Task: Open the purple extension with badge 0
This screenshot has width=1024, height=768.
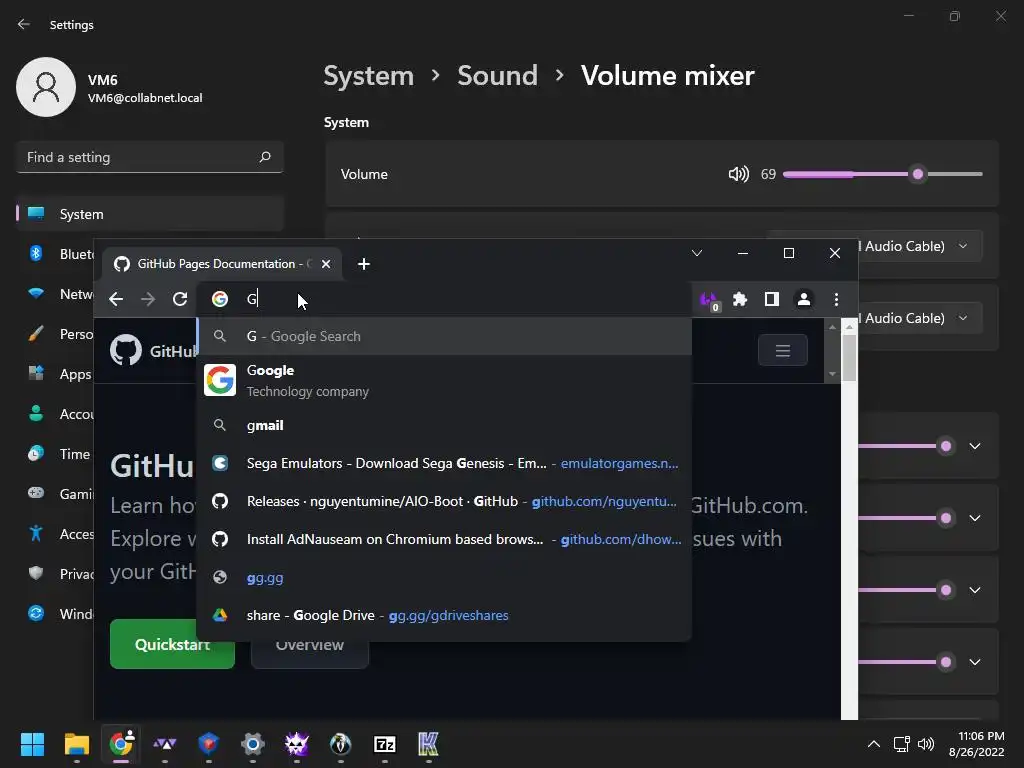Action: click(x=709, y=300)
